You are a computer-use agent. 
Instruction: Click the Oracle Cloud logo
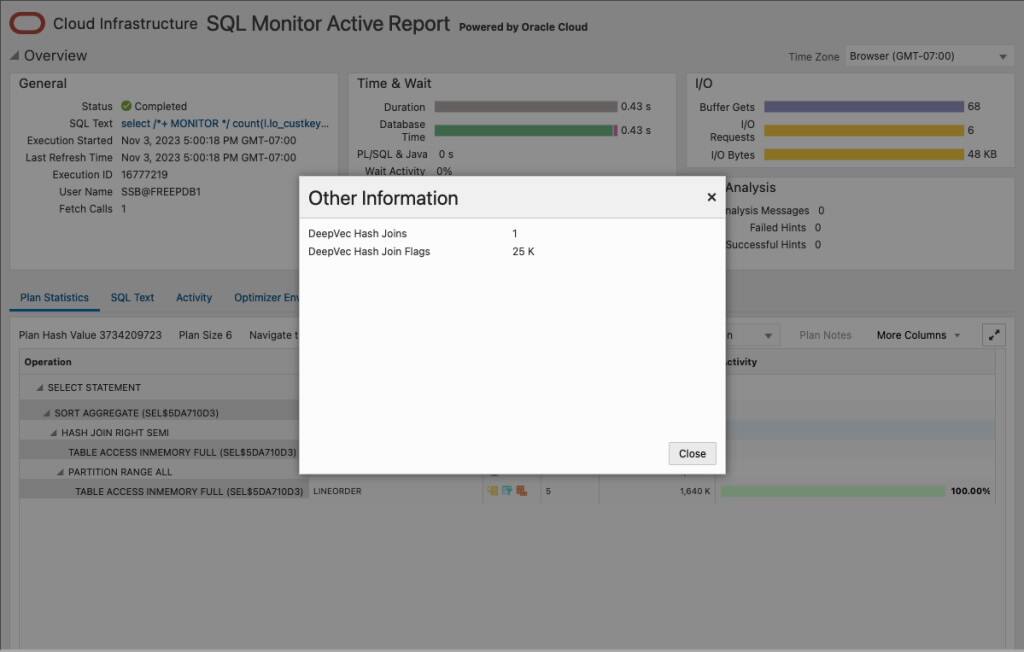click(27, 21)
